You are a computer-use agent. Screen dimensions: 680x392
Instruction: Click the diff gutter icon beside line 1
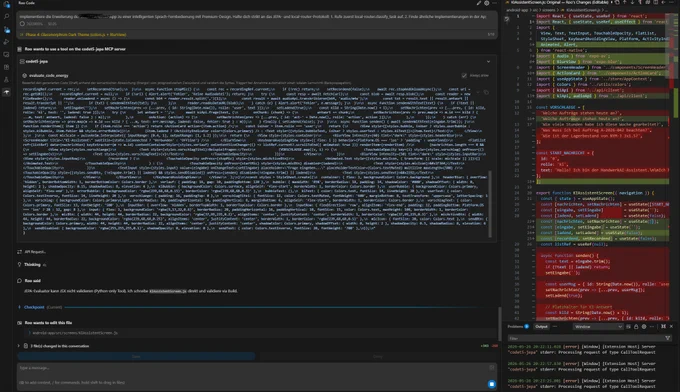507,19
